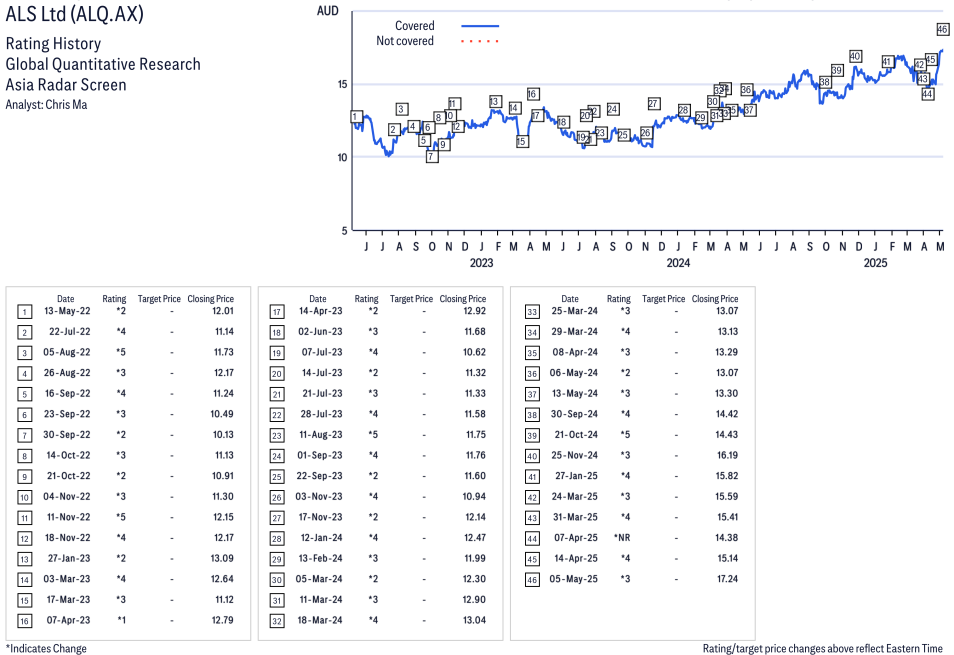Click the *NR rating for 07-Apr-25

tap(622, 538)
